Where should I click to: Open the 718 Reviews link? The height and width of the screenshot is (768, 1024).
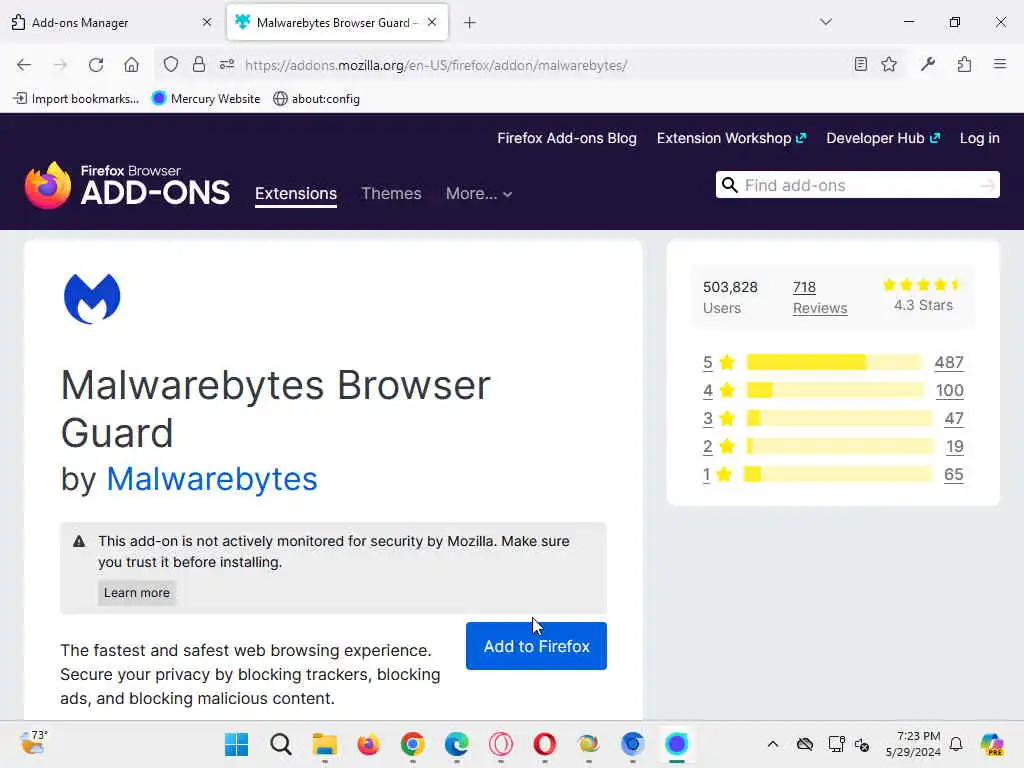pos(820,298)
